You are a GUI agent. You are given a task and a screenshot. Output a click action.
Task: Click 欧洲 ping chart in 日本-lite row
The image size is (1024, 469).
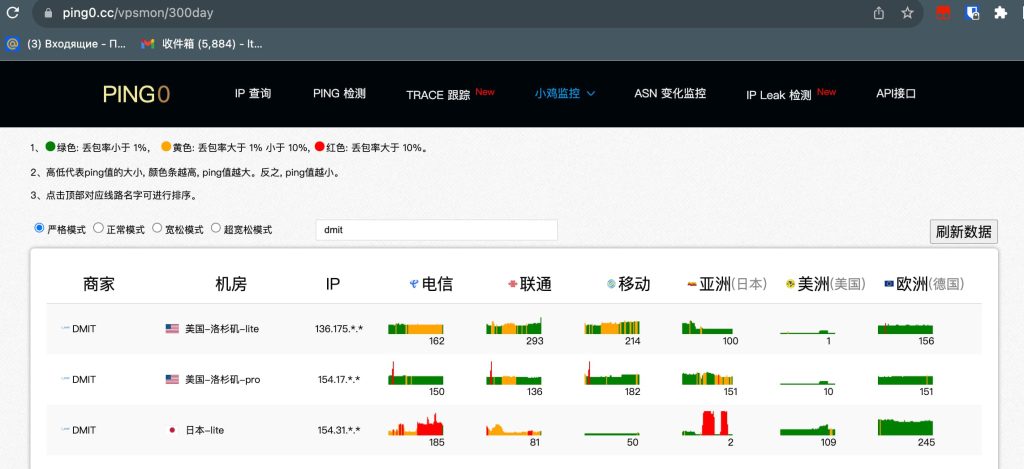906,427
